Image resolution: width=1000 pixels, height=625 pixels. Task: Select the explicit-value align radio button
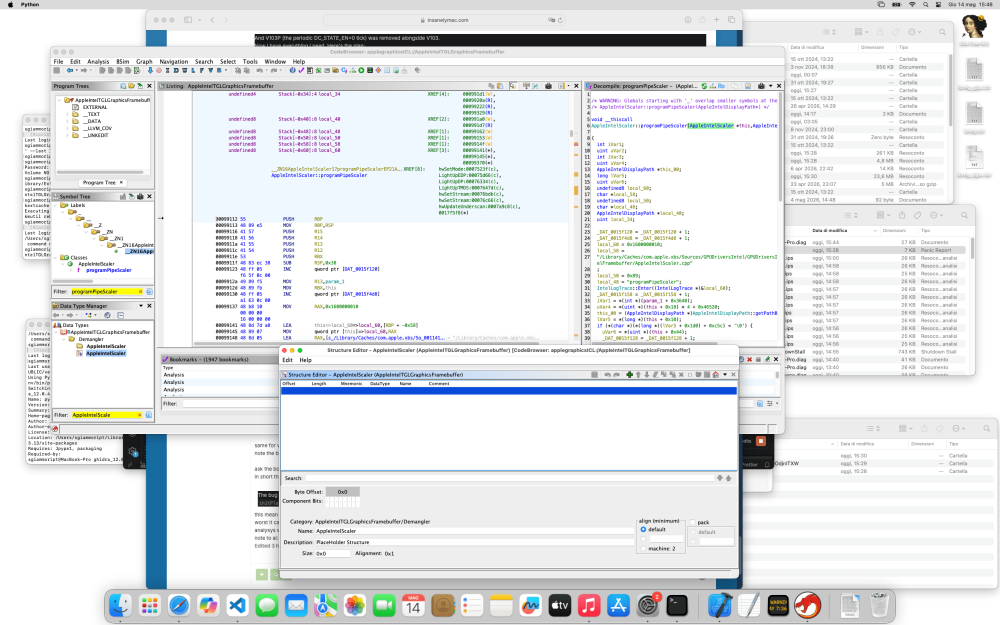643,539
